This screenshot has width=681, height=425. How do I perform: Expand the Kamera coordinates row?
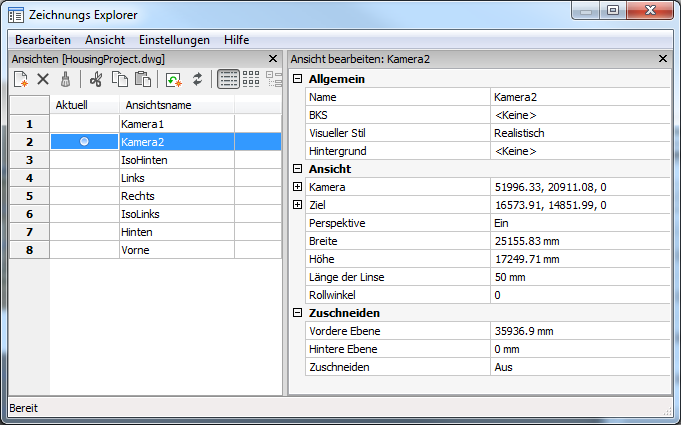[x=297, y=187]
